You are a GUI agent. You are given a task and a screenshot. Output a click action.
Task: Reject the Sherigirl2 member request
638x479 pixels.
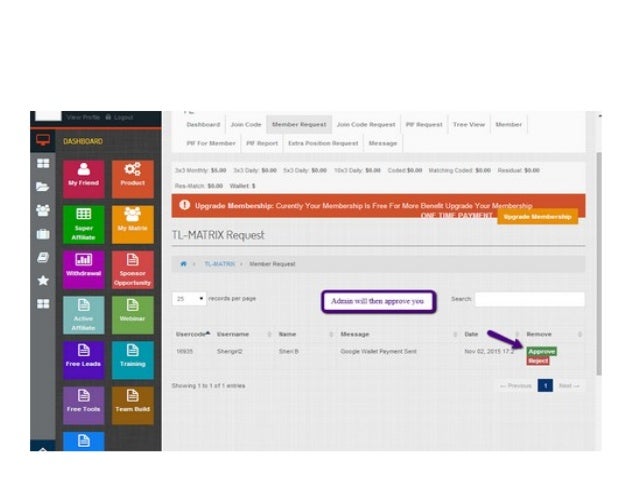538,361
